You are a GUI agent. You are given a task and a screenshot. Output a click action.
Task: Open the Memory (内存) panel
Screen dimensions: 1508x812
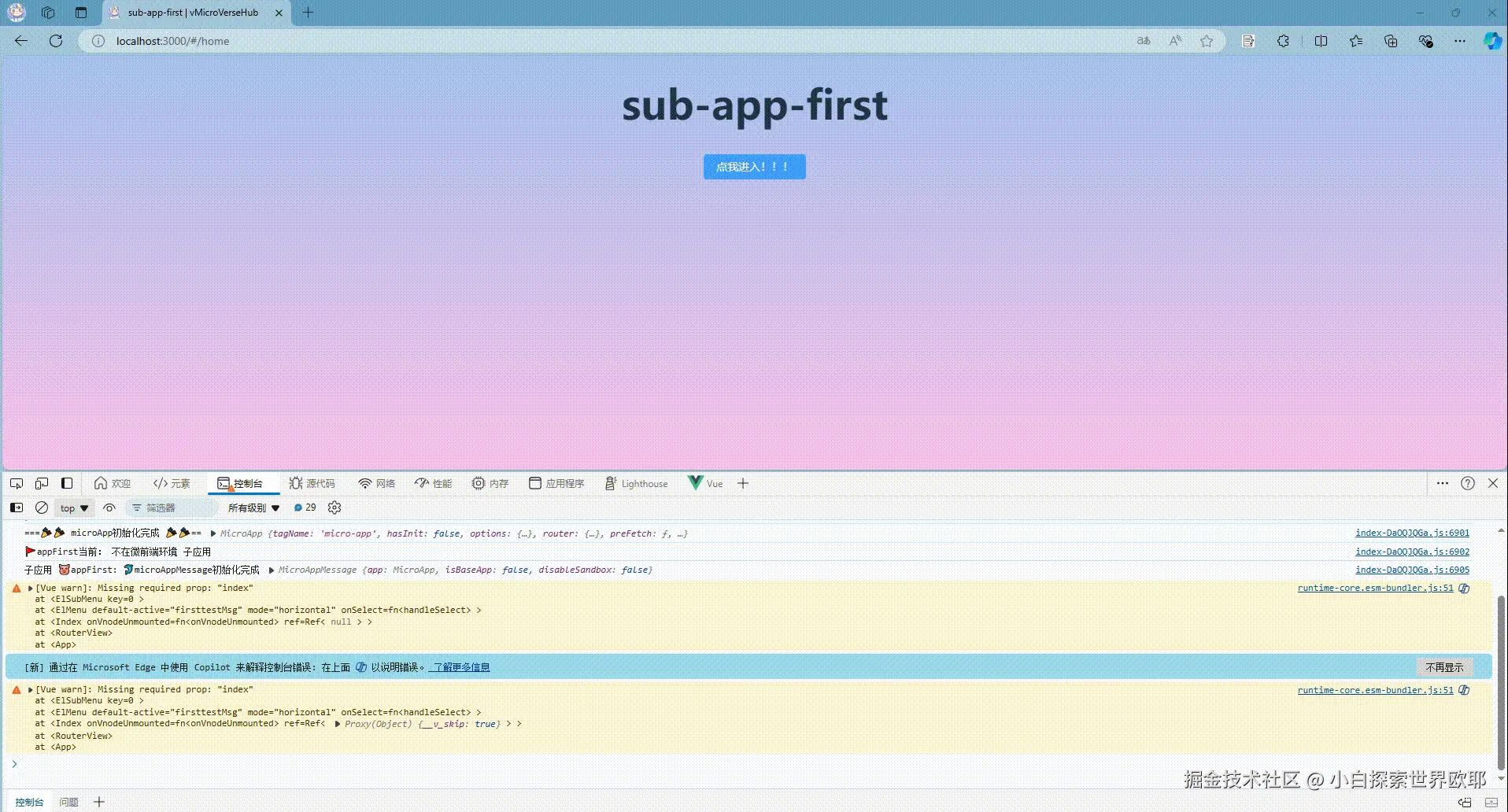click(x=489, y=483)
